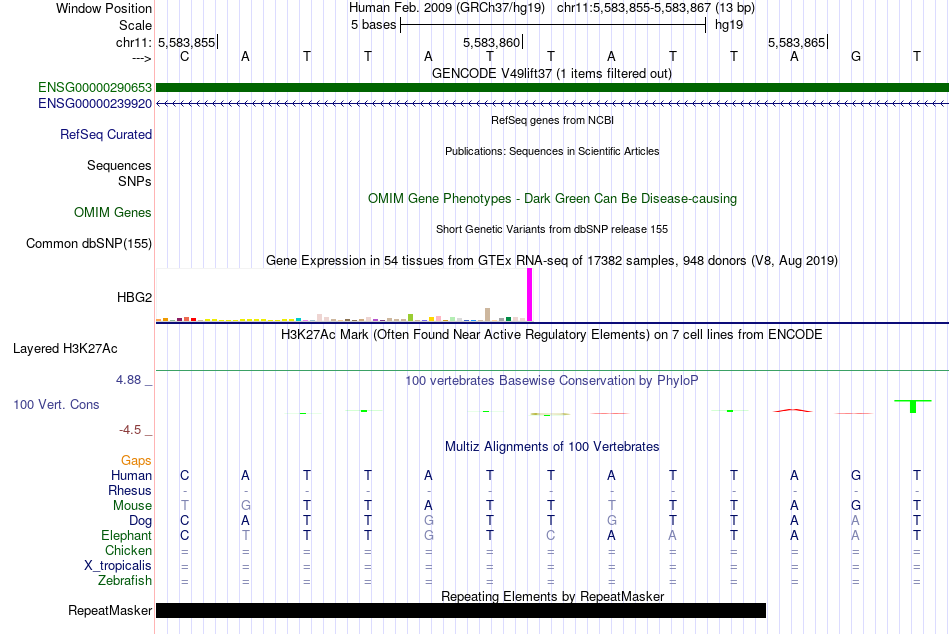Click the chr11: ruler label

click(x=133, y=42)
